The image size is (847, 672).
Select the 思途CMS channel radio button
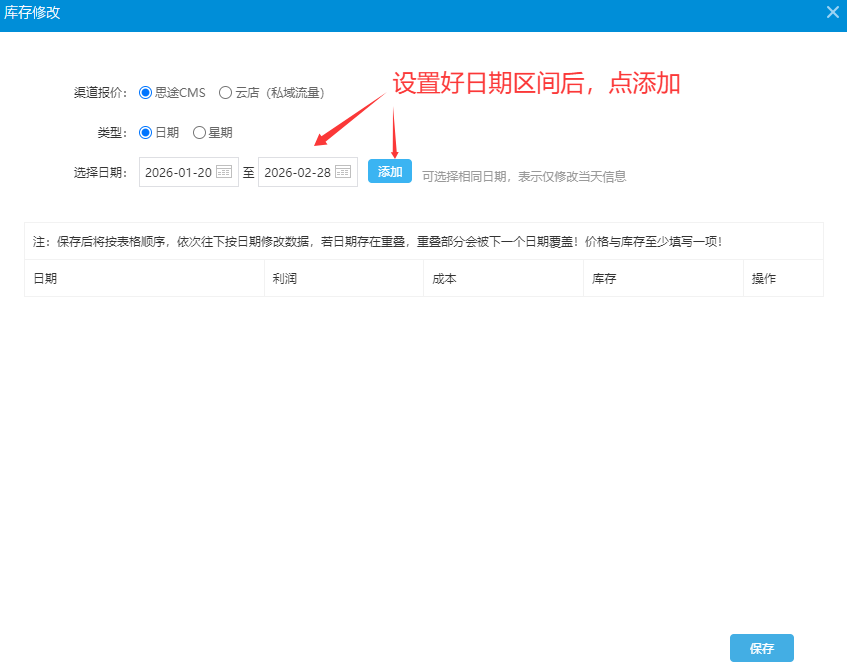pos(146,92)
